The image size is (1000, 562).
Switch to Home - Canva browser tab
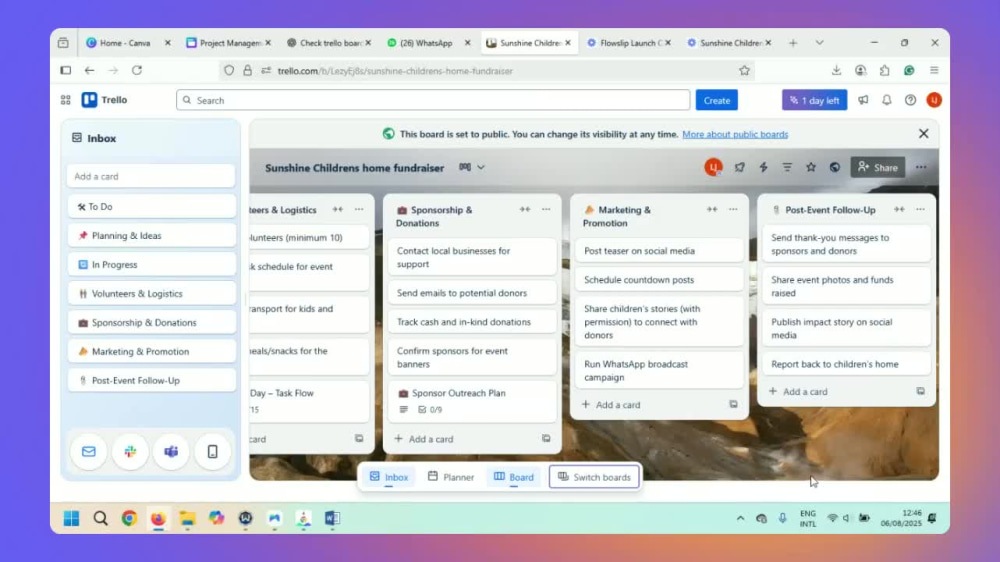point(125,43)
